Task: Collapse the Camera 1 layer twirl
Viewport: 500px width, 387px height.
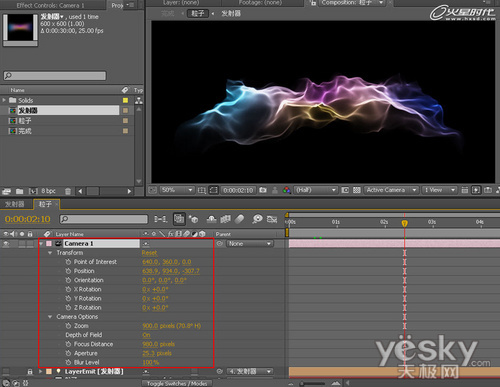Action: click(41, 244)
